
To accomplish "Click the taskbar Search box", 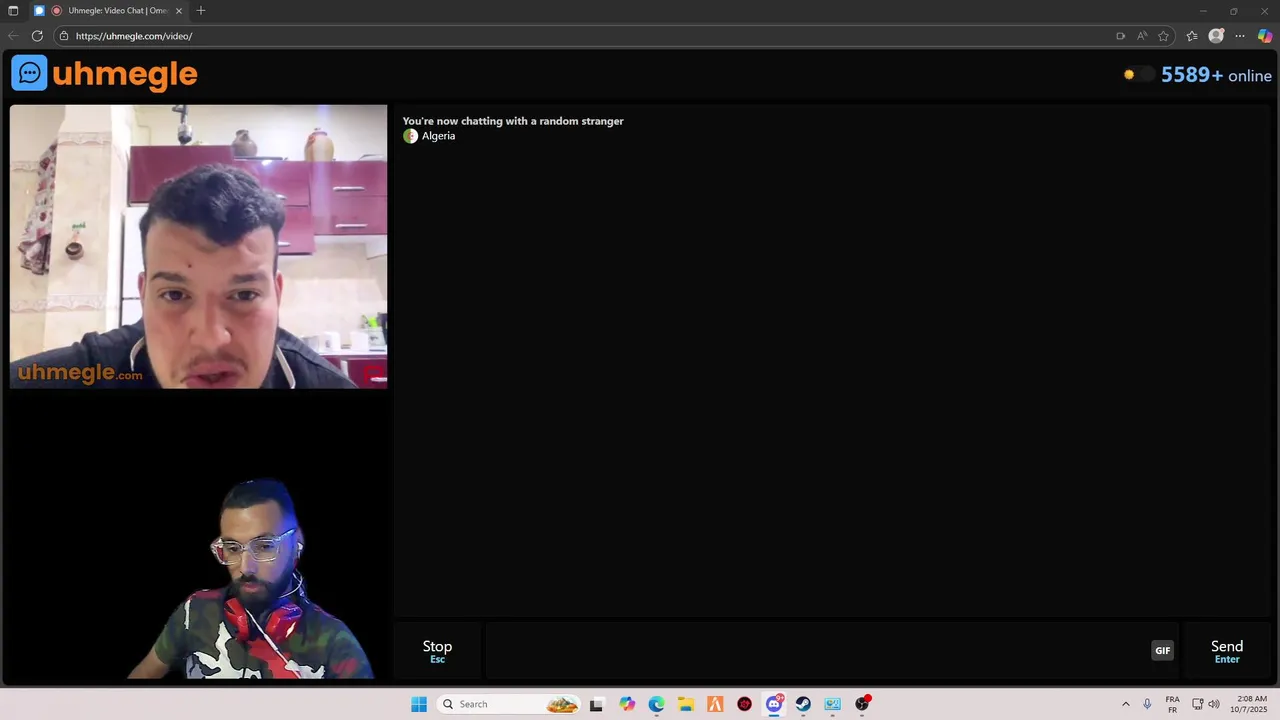I will tap(510, 704).
